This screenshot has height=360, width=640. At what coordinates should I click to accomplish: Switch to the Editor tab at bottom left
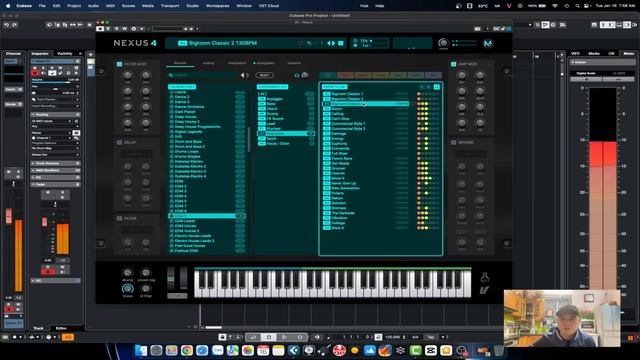61,328
